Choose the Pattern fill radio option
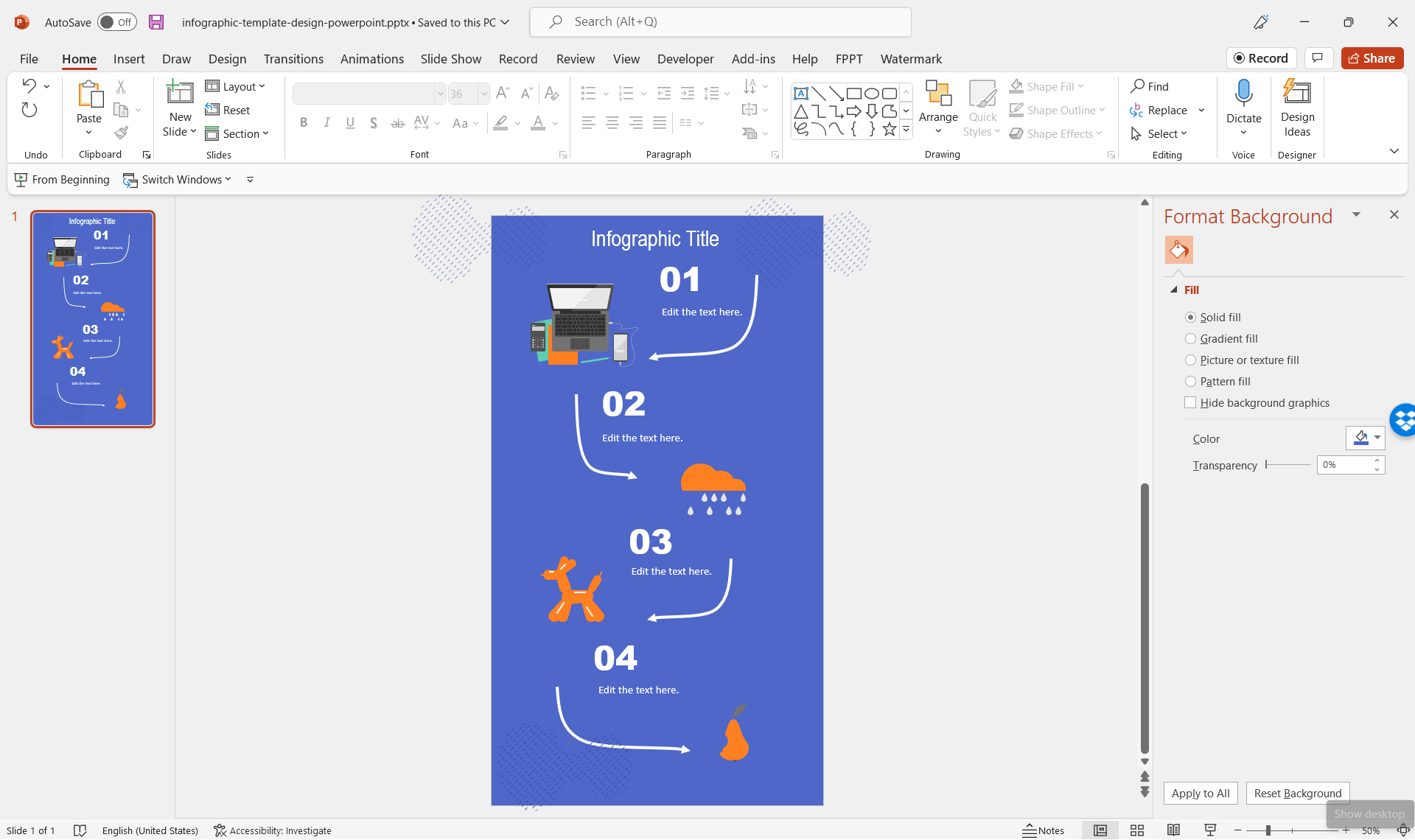 point(1190,382)
